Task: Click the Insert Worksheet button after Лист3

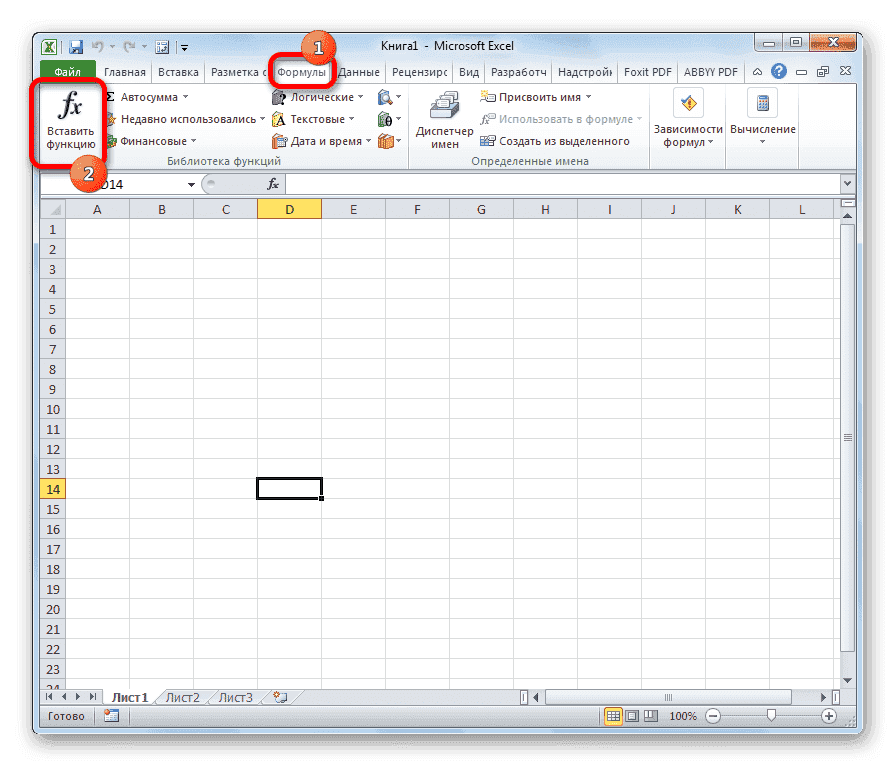Action: tap(281, 697)
